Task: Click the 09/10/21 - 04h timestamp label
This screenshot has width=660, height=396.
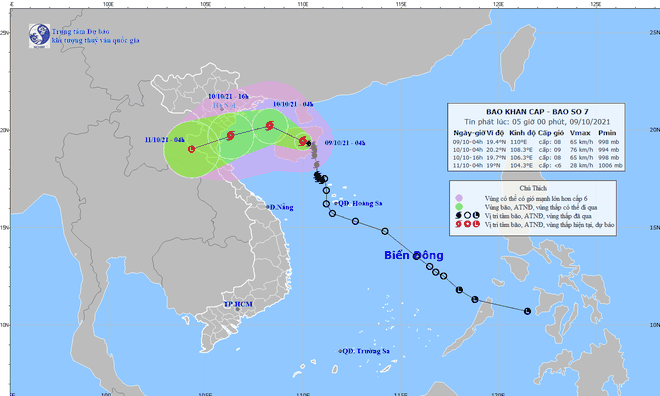Action: click(345, 143)
